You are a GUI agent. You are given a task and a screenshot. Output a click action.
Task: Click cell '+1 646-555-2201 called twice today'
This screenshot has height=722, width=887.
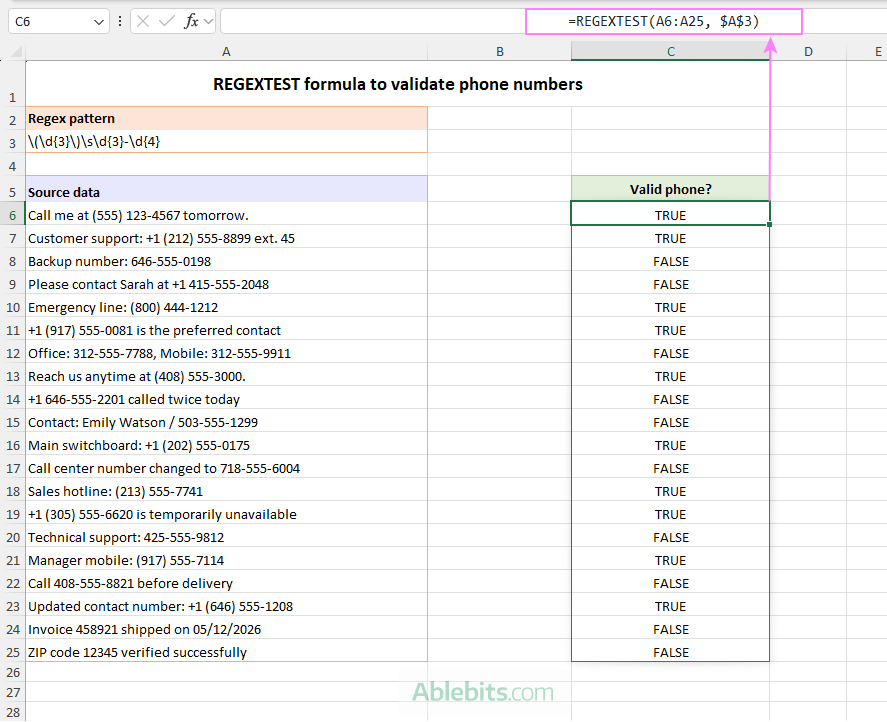[226, 399]
